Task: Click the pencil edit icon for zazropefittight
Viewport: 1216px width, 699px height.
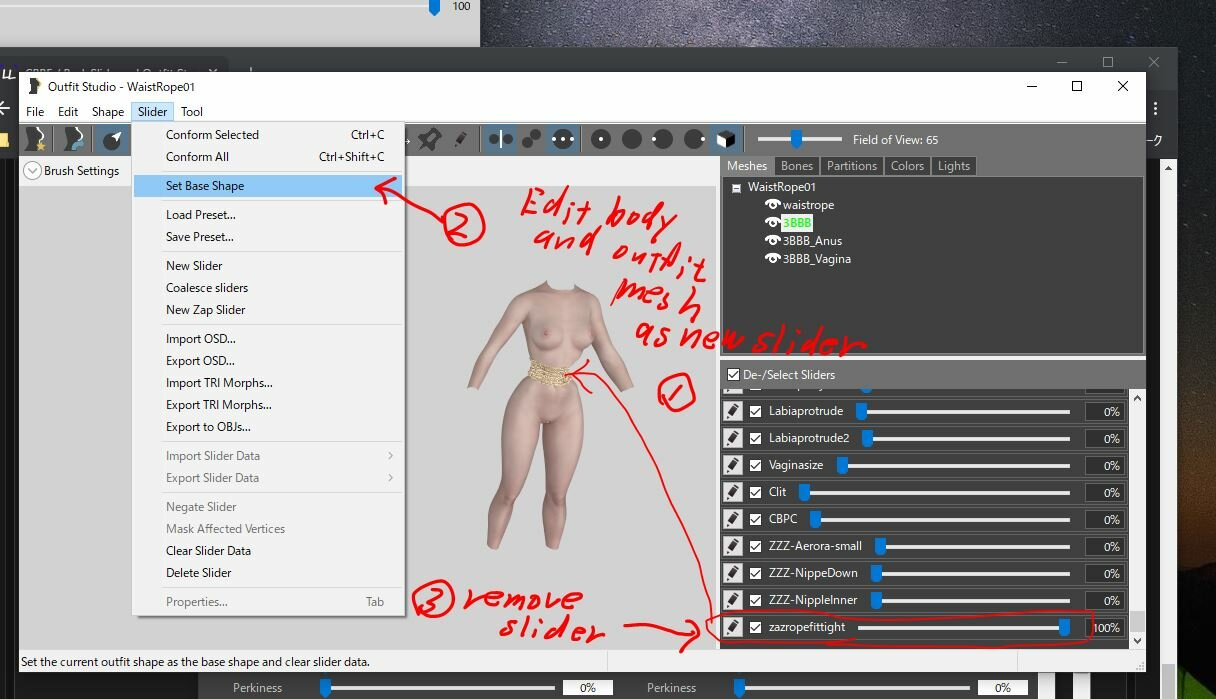Action: (x=733, y=627)
